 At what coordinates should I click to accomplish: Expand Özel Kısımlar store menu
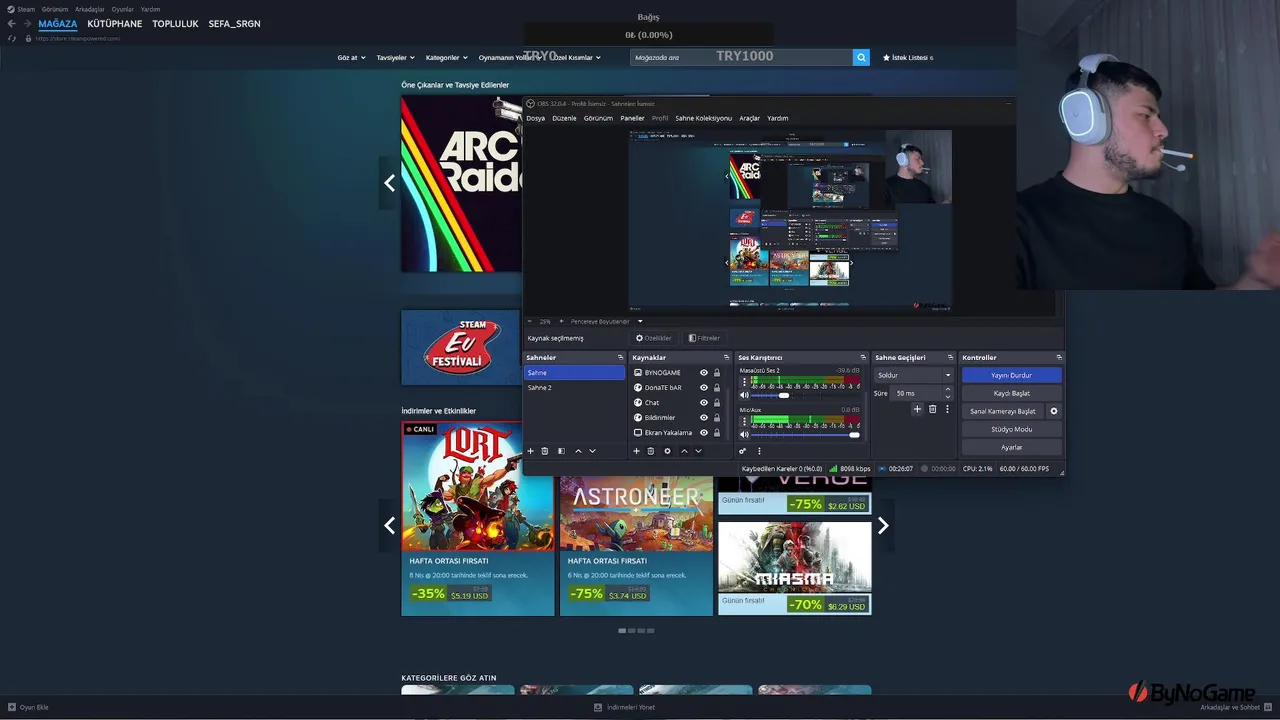point(576,58)
